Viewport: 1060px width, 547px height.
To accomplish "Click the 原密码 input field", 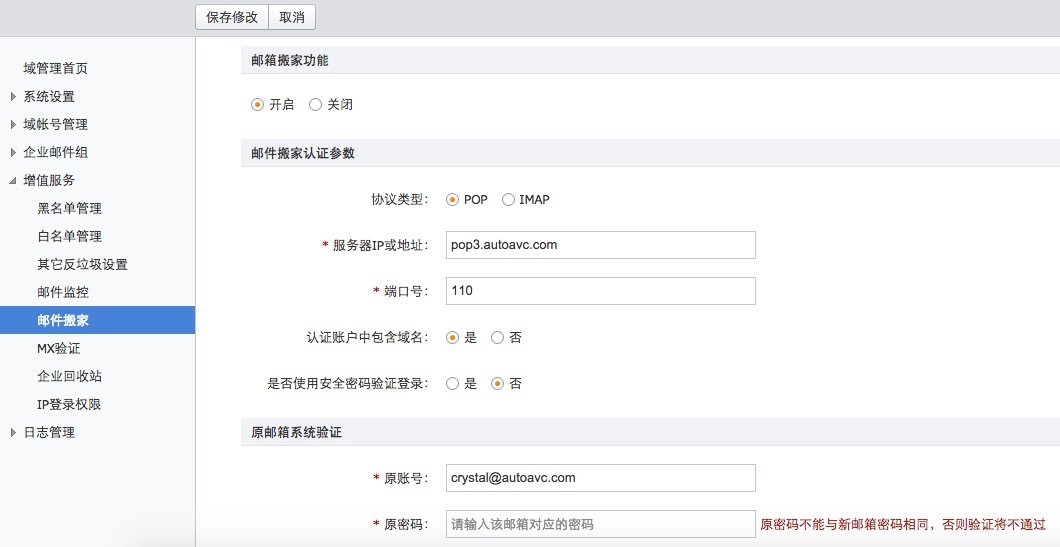I will [600, 524].
